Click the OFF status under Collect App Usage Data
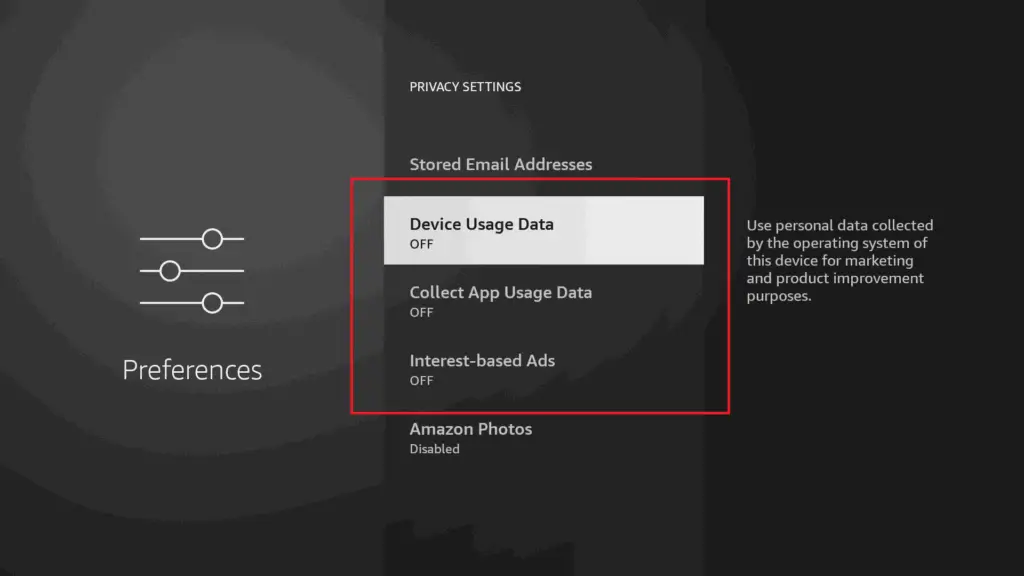 [421, 312]
